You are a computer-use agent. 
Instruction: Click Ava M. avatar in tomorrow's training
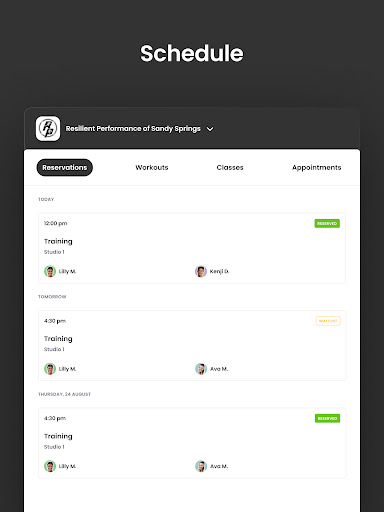tap(201, 369)
